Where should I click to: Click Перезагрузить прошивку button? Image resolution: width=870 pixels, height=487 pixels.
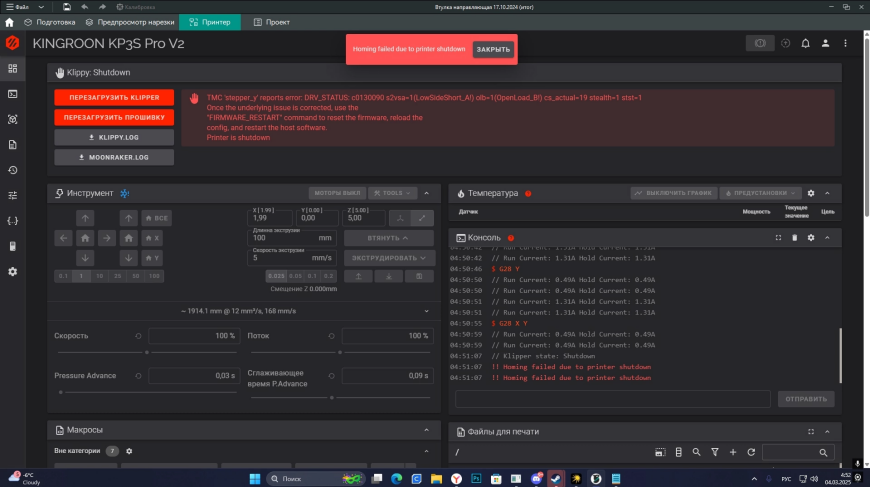(x=114, y=118)
